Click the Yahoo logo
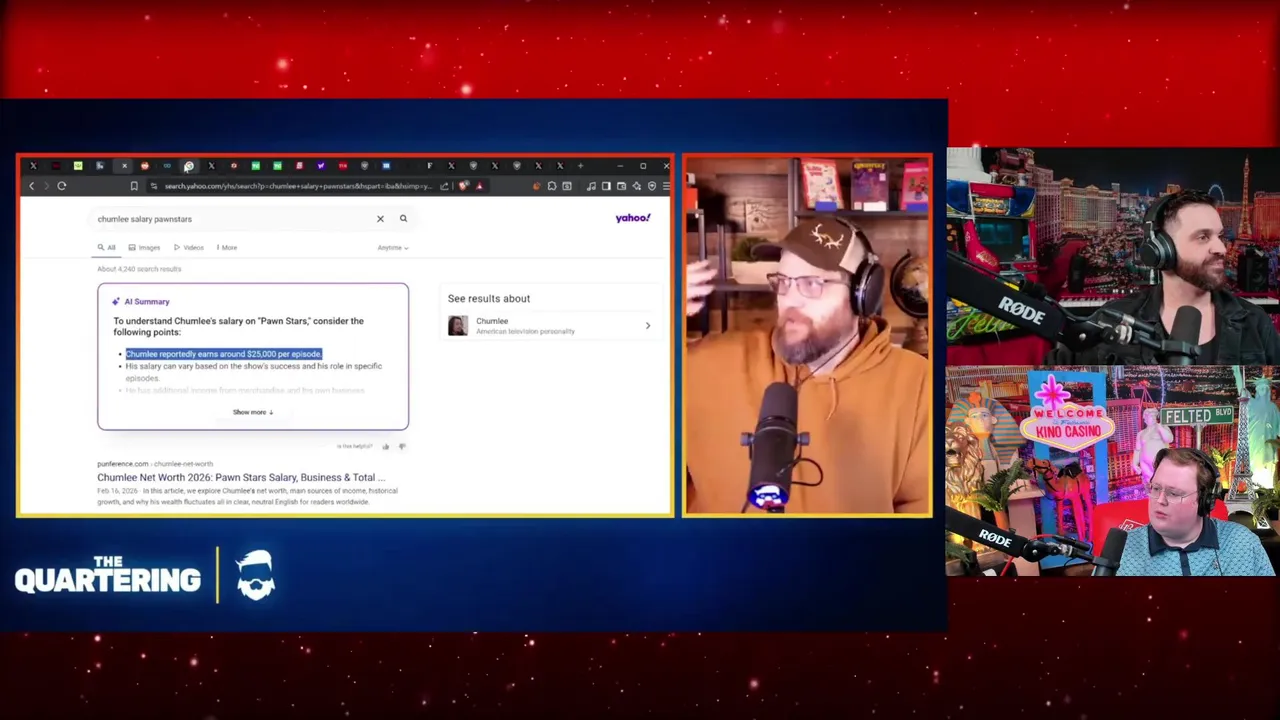The height and width of the screenshot is (720, 1280). pos(633,218)
